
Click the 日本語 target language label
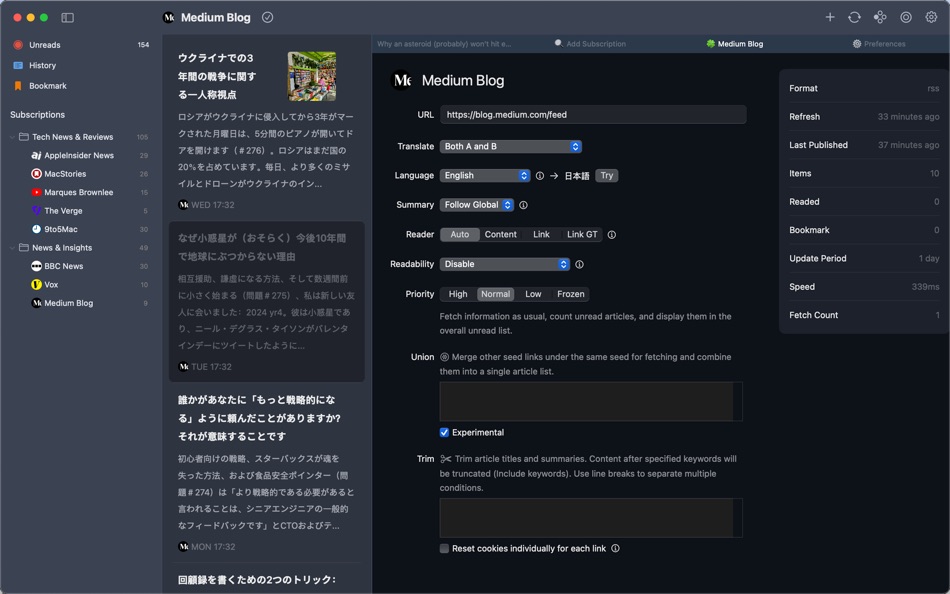click(577, 176)
